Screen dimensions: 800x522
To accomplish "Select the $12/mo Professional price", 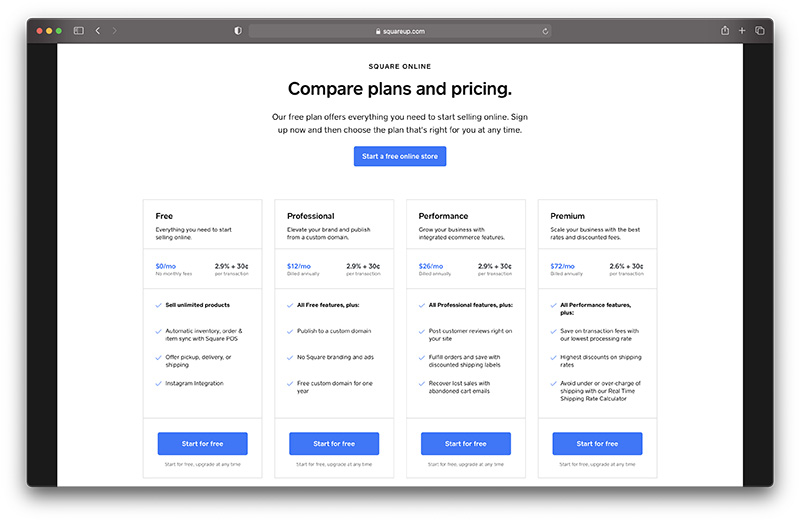I will [x=298, y=266].
